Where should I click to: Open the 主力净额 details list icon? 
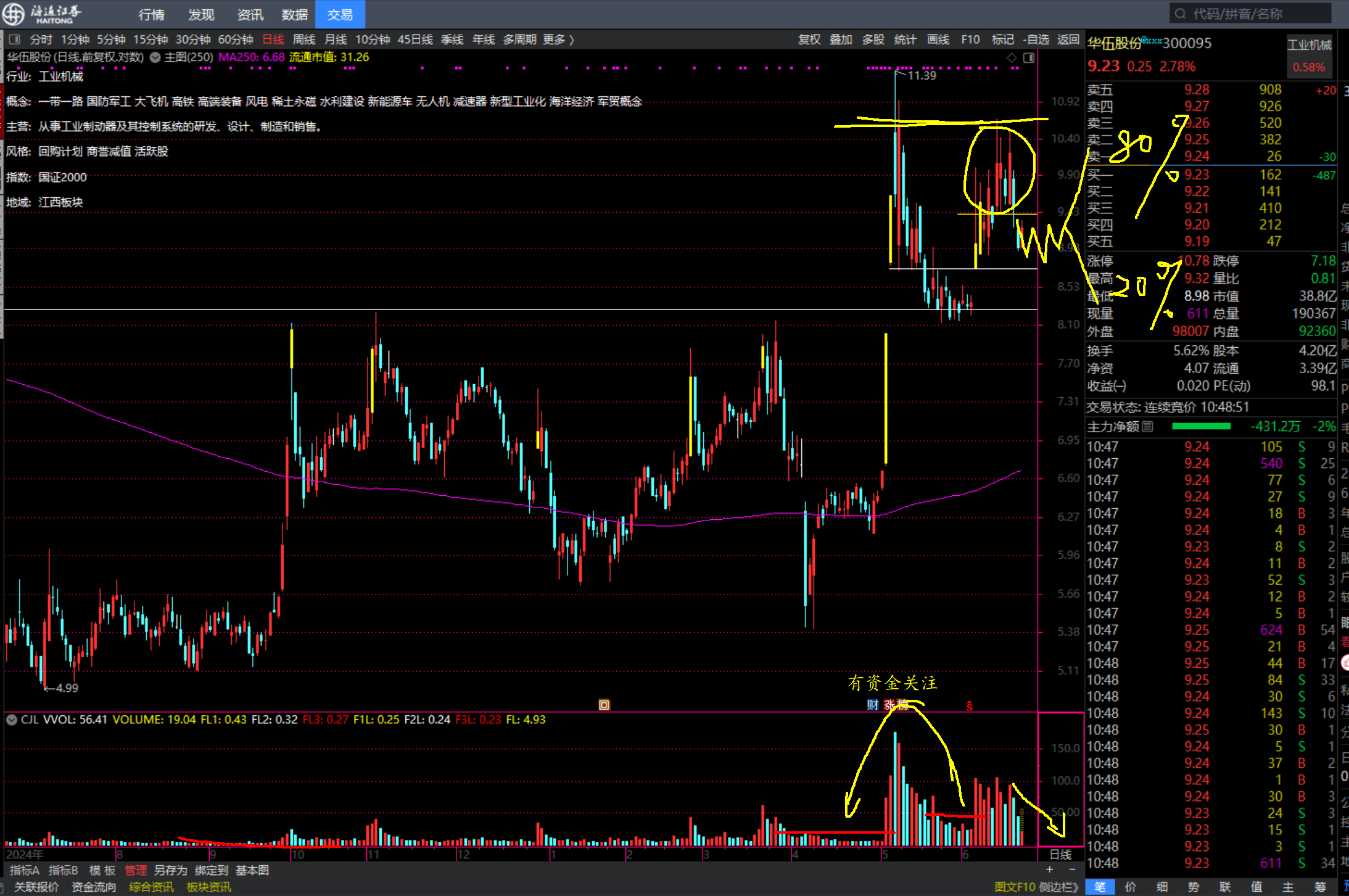[1147, 427]
